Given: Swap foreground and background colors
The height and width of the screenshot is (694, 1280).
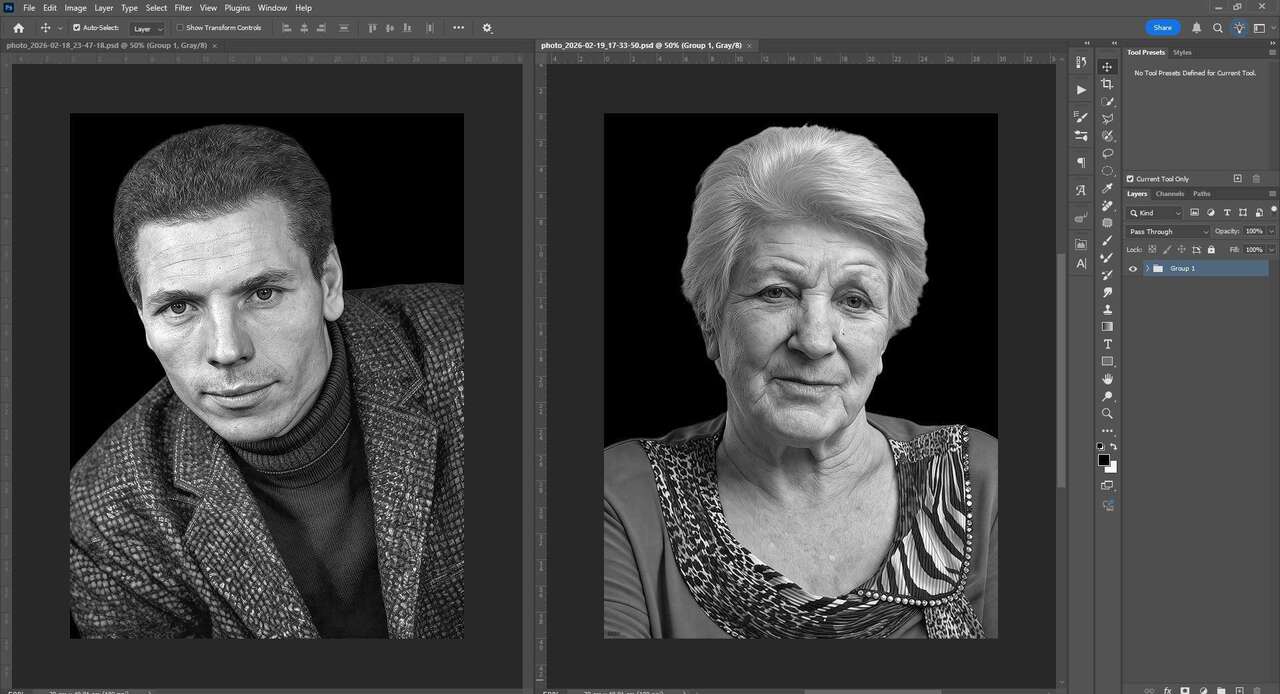Looking at the screenshot, I should [x=1114, y=447].
